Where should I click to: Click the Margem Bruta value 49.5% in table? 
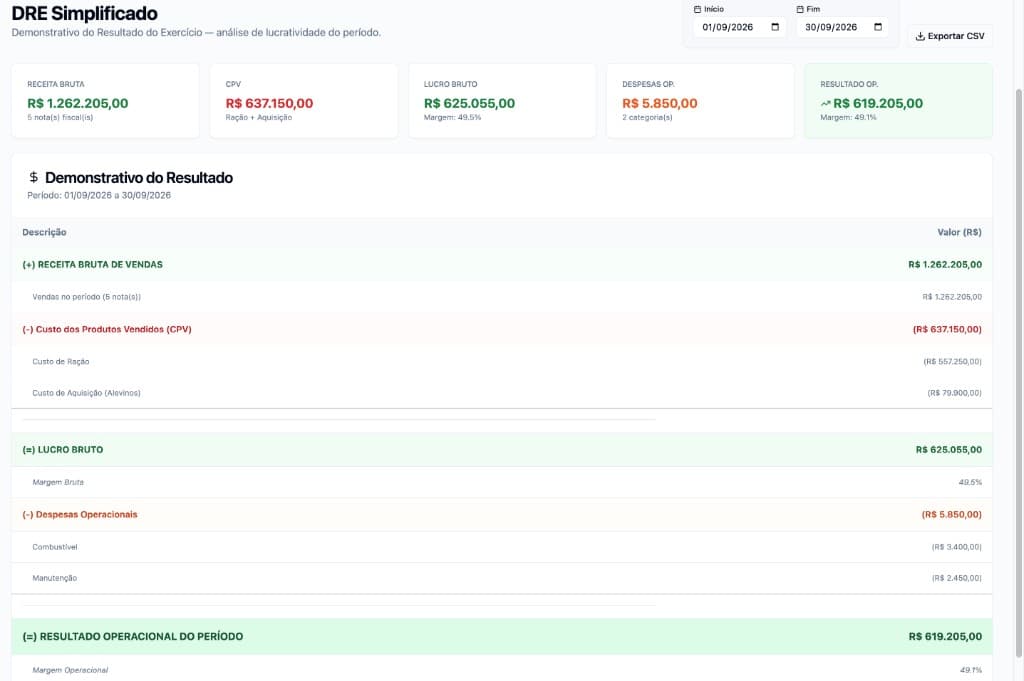[x=970, y=482]
